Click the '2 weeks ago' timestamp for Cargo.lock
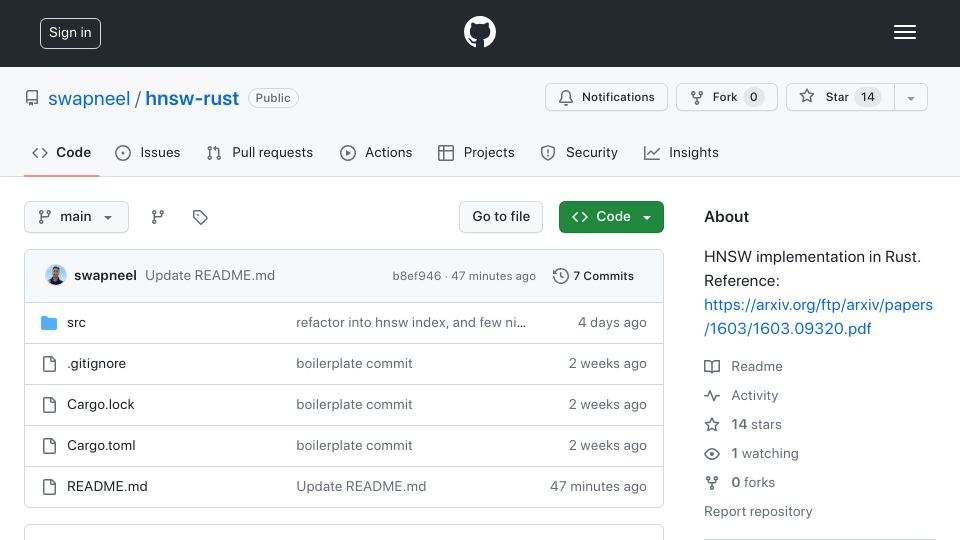960x540 pixels. click(607, 405)
